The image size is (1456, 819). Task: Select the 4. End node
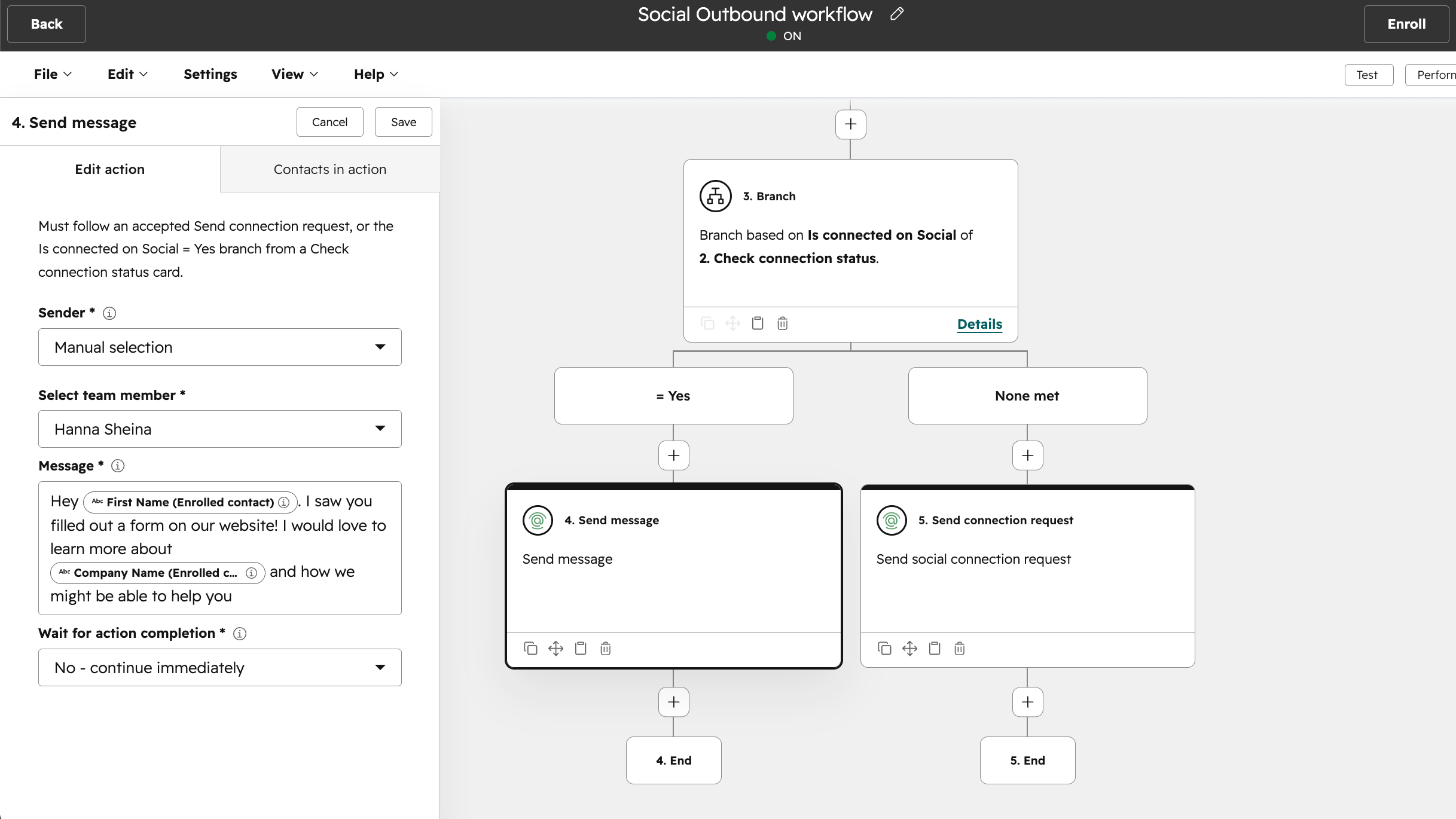[x=674, y=760]
